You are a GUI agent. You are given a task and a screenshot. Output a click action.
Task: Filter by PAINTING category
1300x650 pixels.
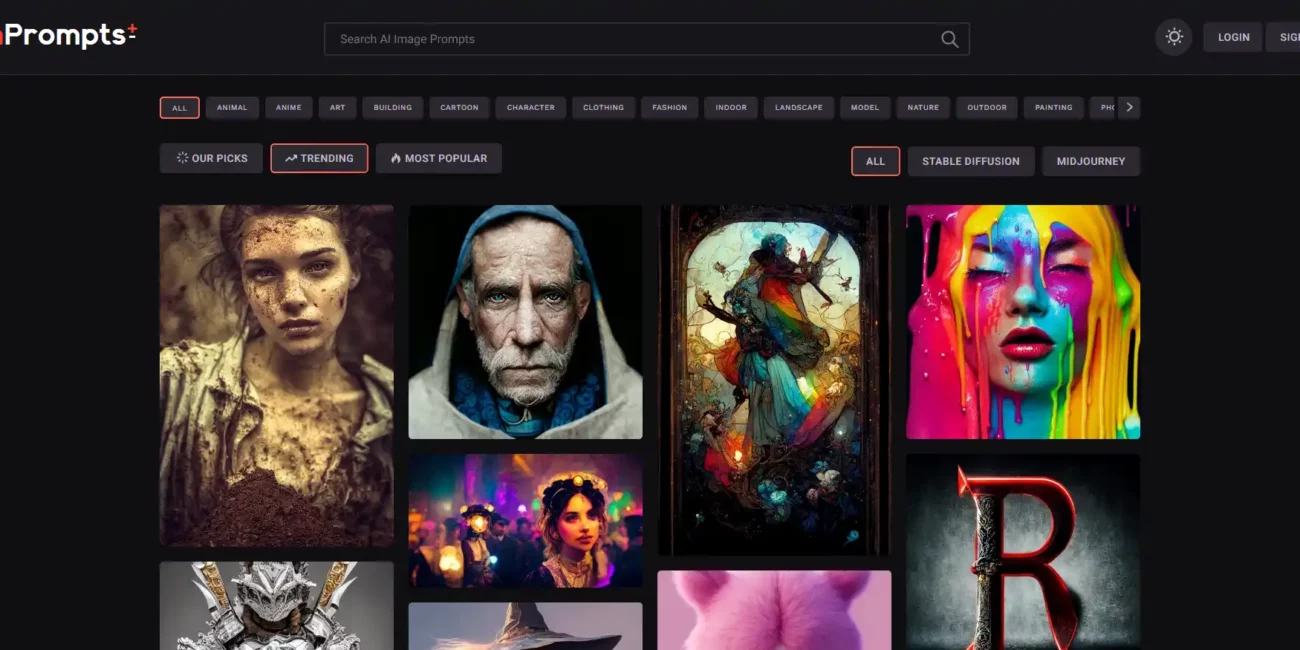[1053, 108]
